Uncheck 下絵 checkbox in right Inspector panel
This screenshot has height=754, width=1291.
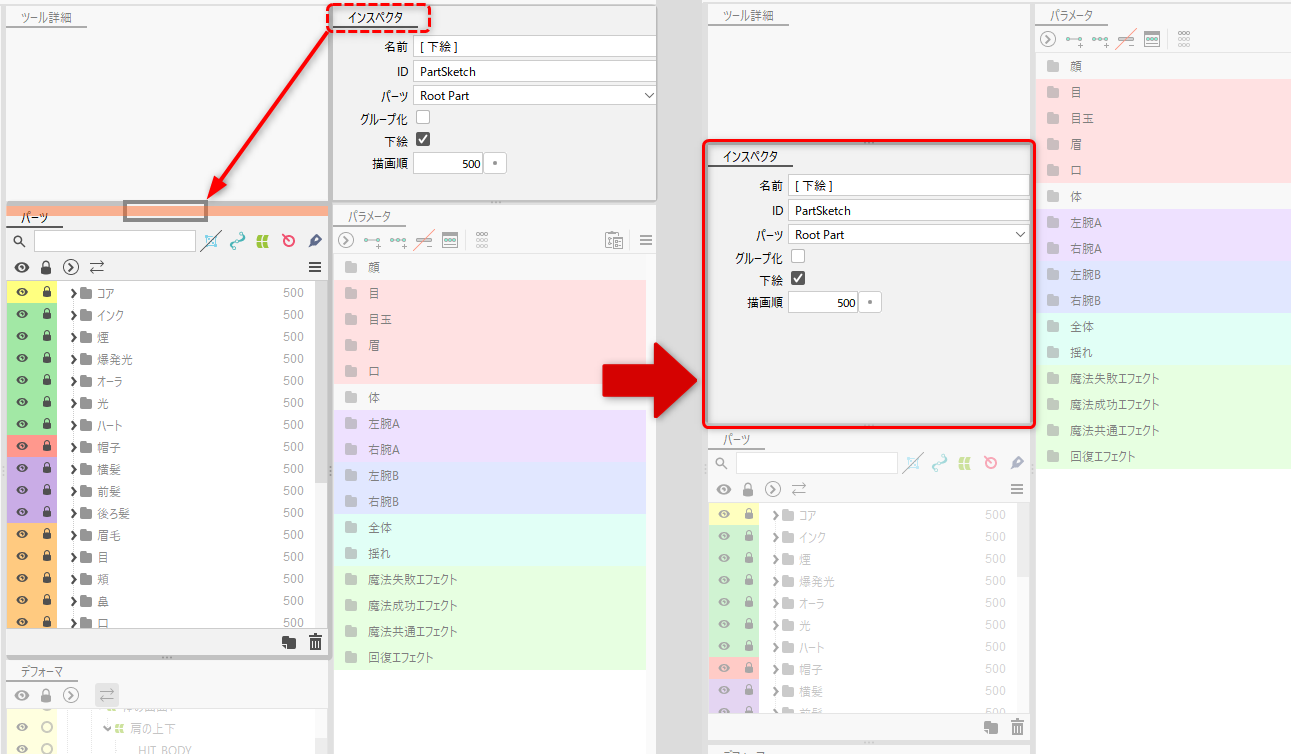point(798,279)
